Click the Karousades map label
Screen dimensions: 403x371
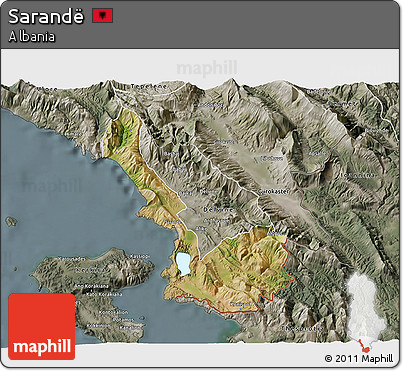(x=72, y=259)
